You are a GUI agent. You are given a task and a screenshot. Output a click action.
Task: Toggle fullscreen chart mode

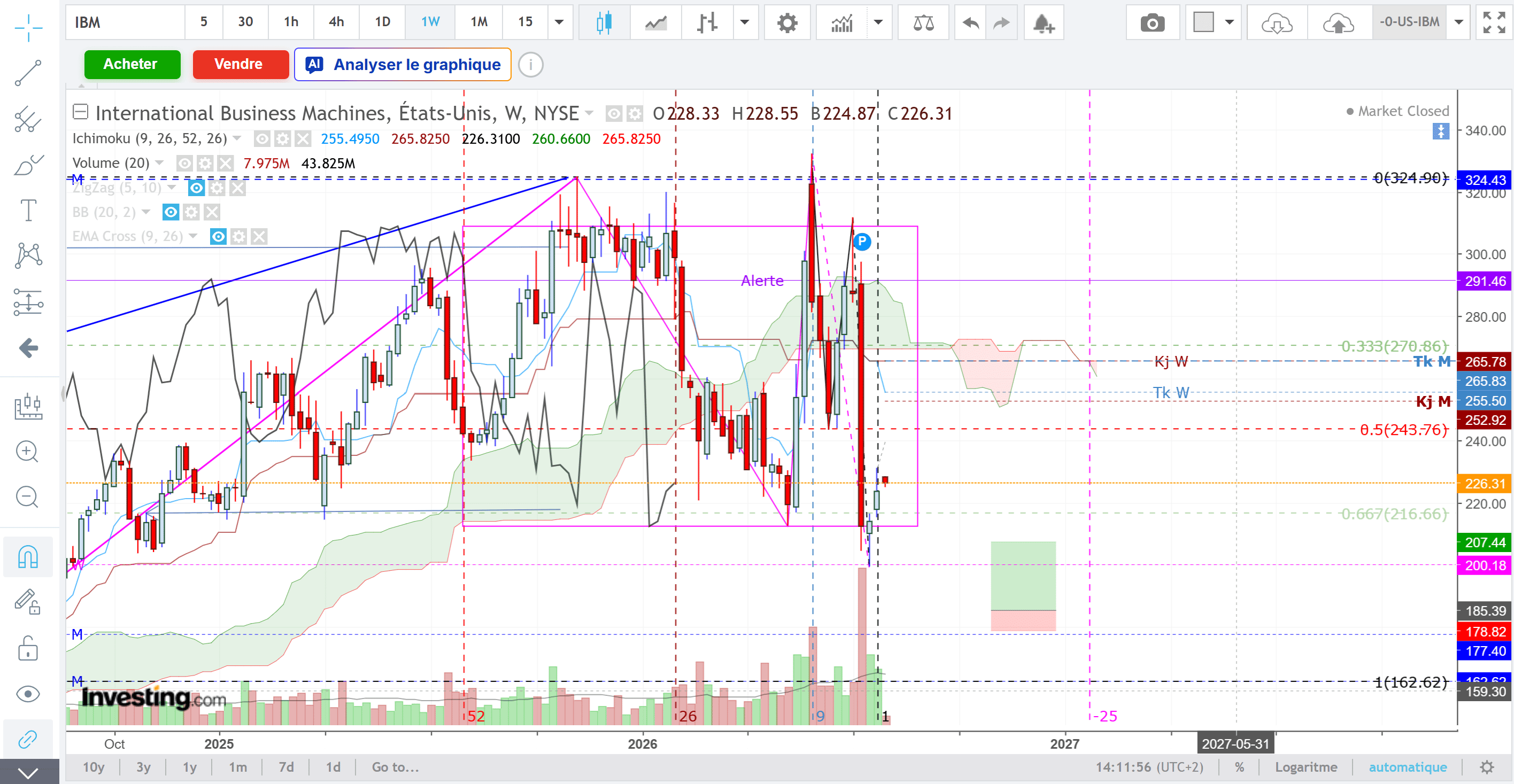tap(1494, 22)
